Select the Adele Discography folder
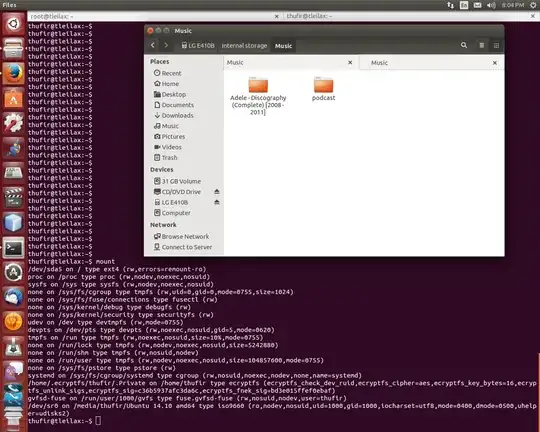Screen dimensions: 540x432 tap(258, 96)
